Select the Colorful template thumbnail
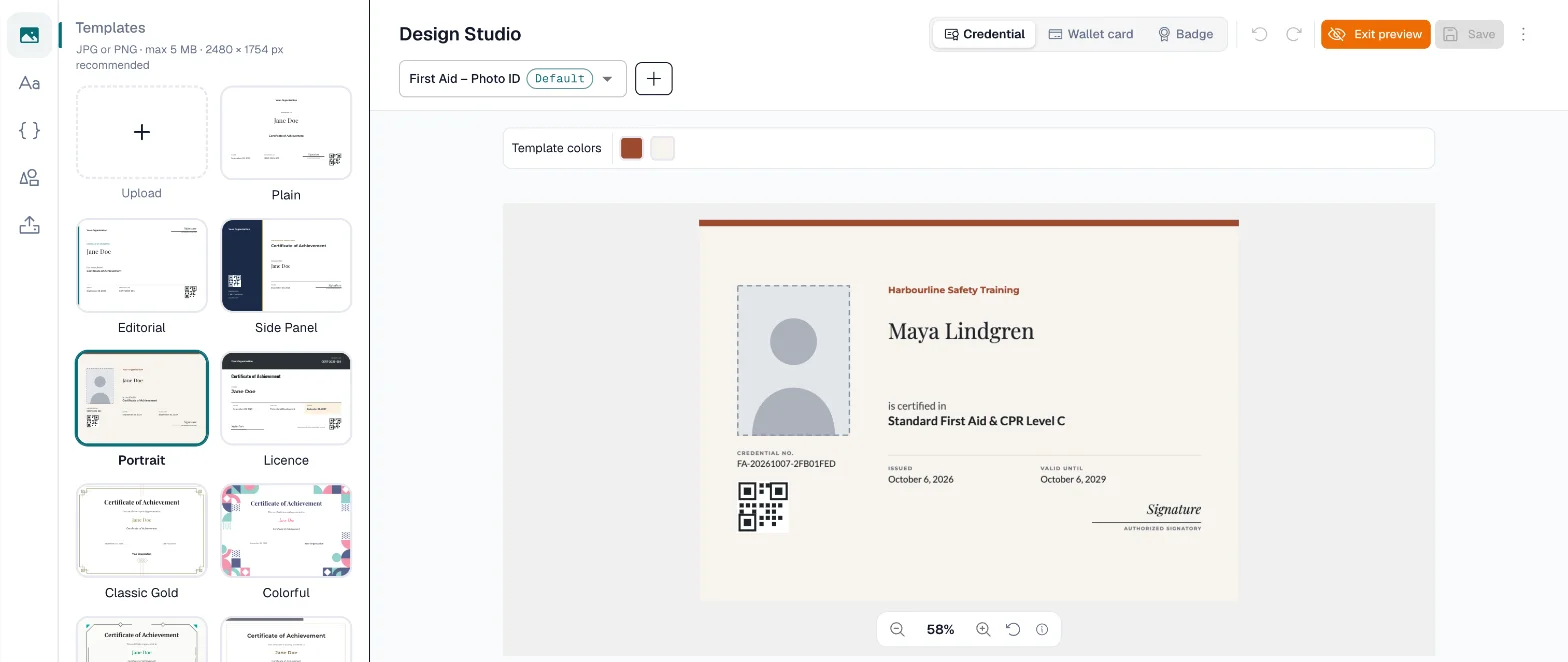This screenshot has height=662, width=1568. [x=286, y=530]
